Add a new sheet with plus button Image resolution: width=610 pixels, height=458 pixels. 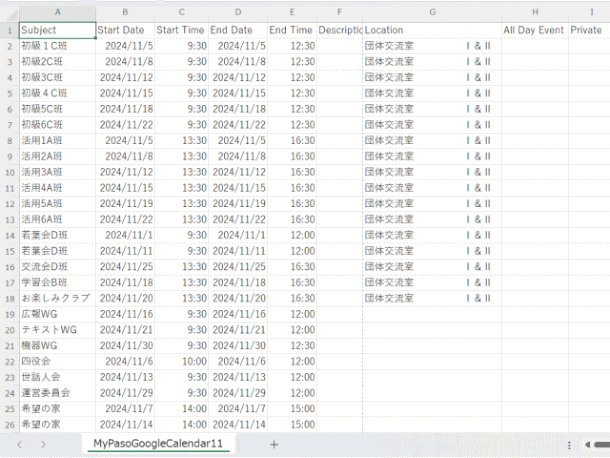point(274,444)
